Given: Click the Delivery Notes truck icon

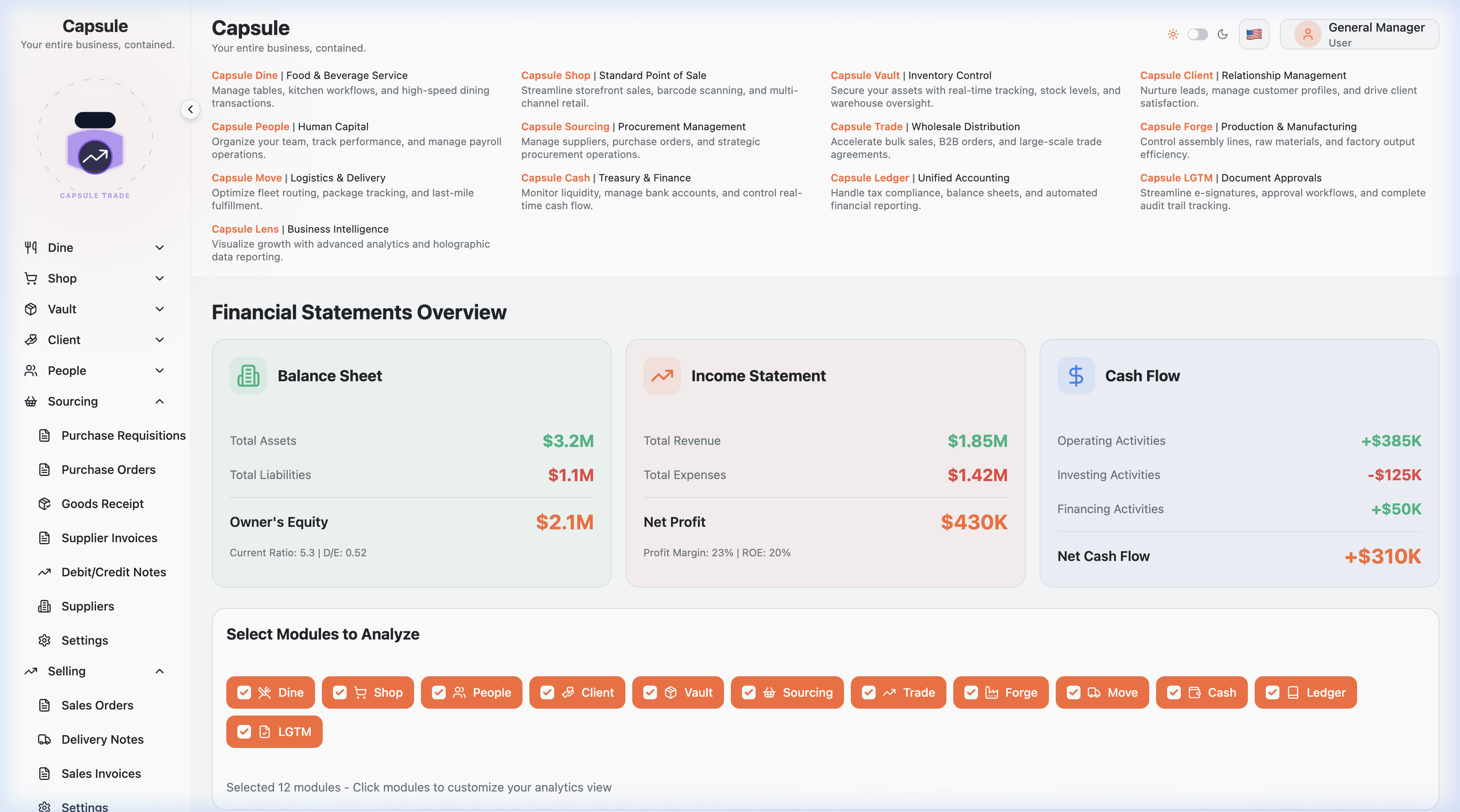Looking at the screenshot, I should pos(44,739).
